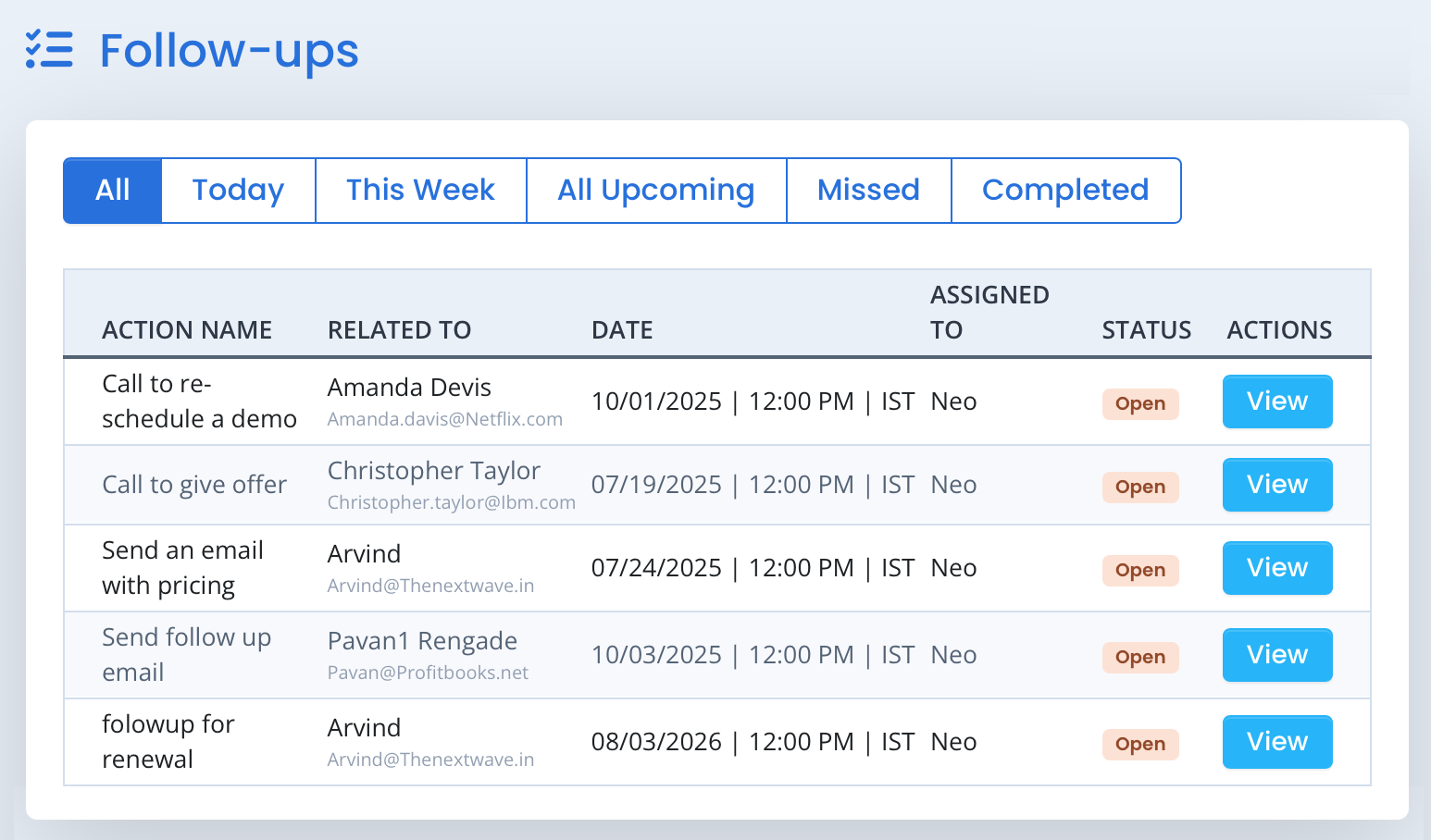
Task: Click the Pavan@Profitbooks.net email
Action: (428, 673)
